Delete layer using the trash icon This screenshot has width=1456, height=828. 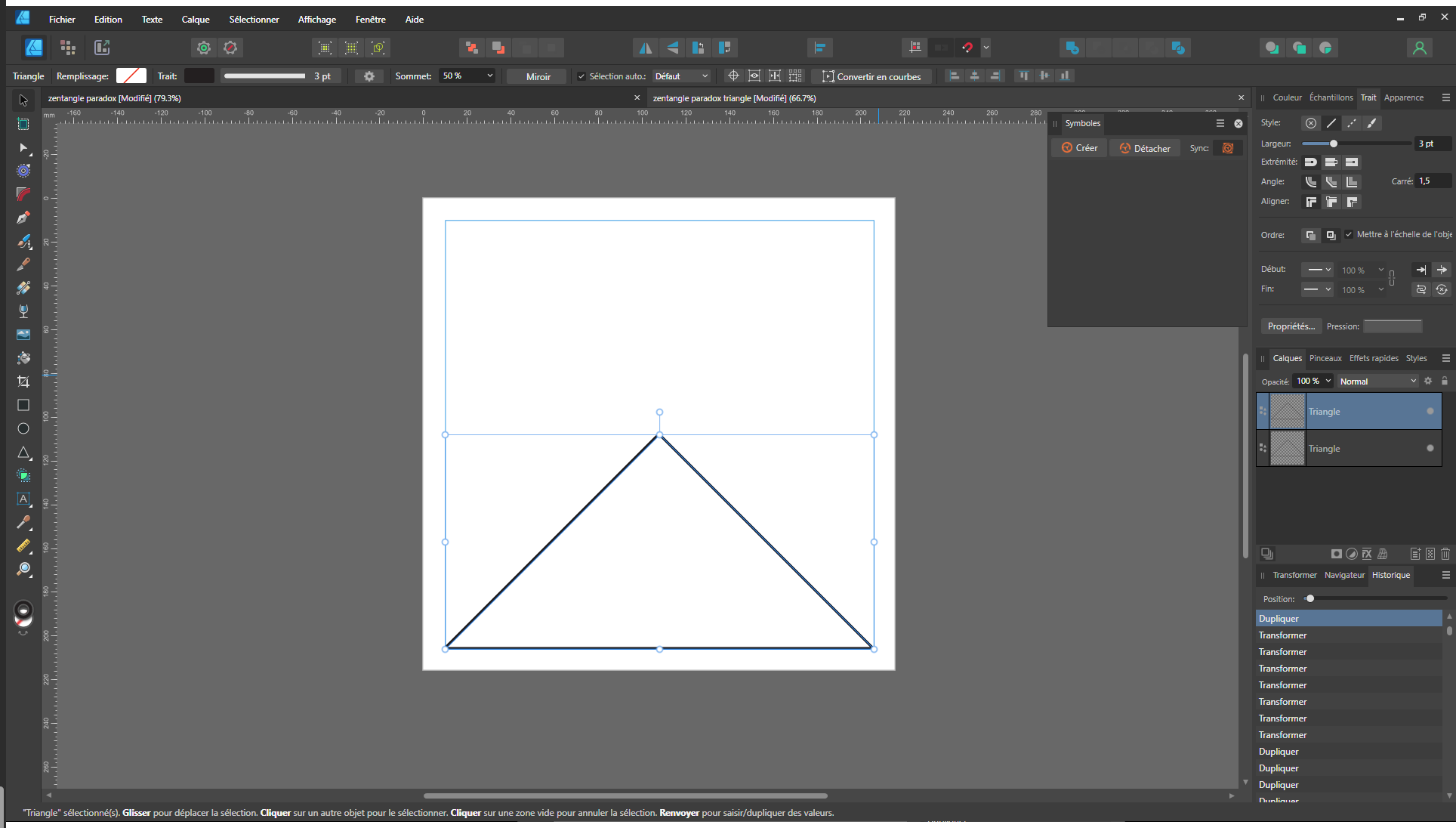click(x=1445, y=554)
